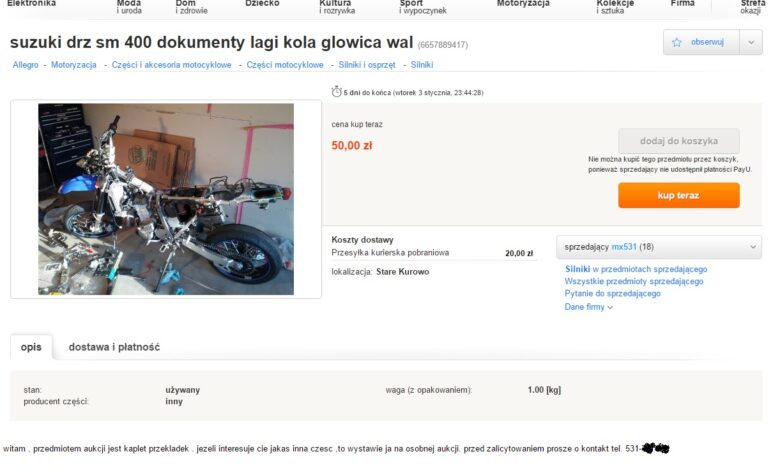The width and height of the screenshot is (780, 470).
Task: Click the stopwatch icon beside auction end time
Action: (x=336, y=92)
